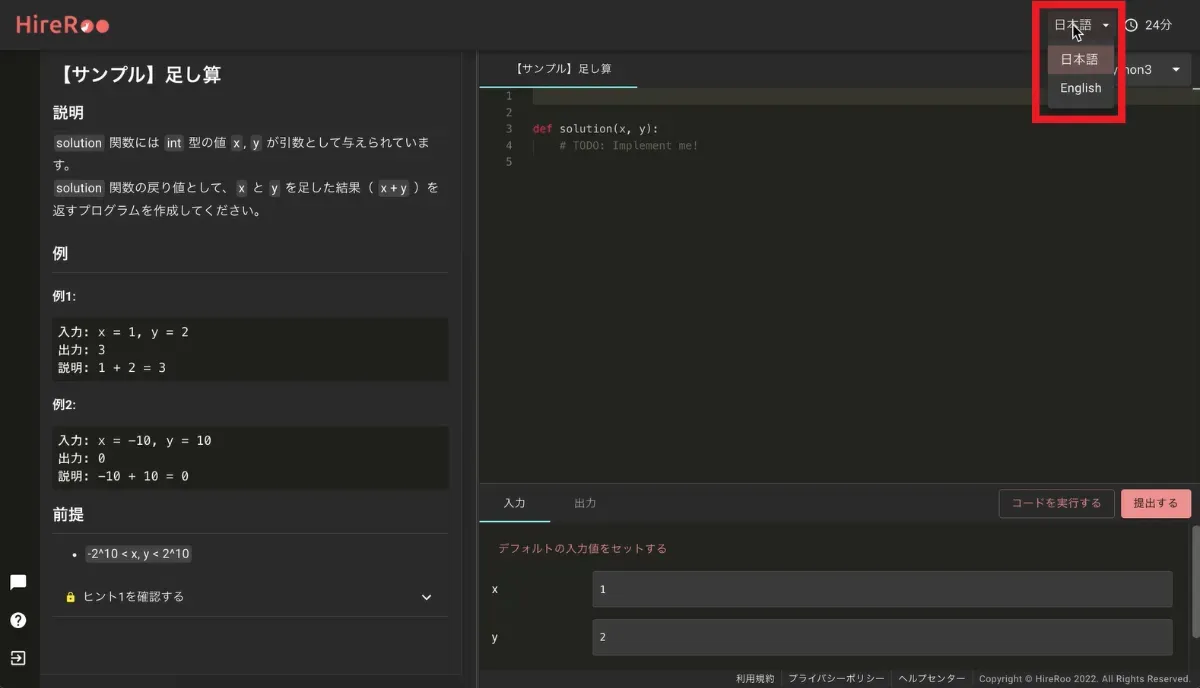Click the 例2: label
This screenshot has height=688, width=1200.
coord(65,405)
